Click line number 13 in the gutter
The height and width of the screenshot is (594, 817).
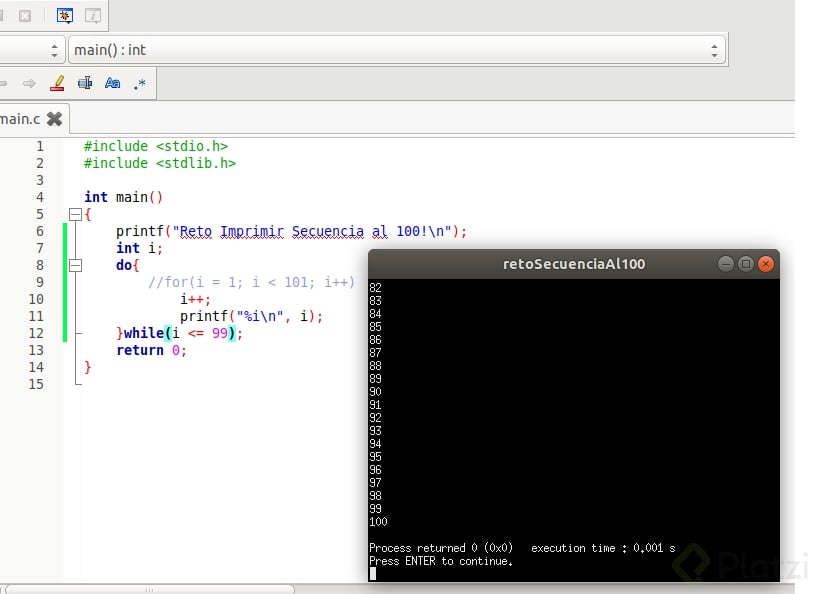[37, 350]
